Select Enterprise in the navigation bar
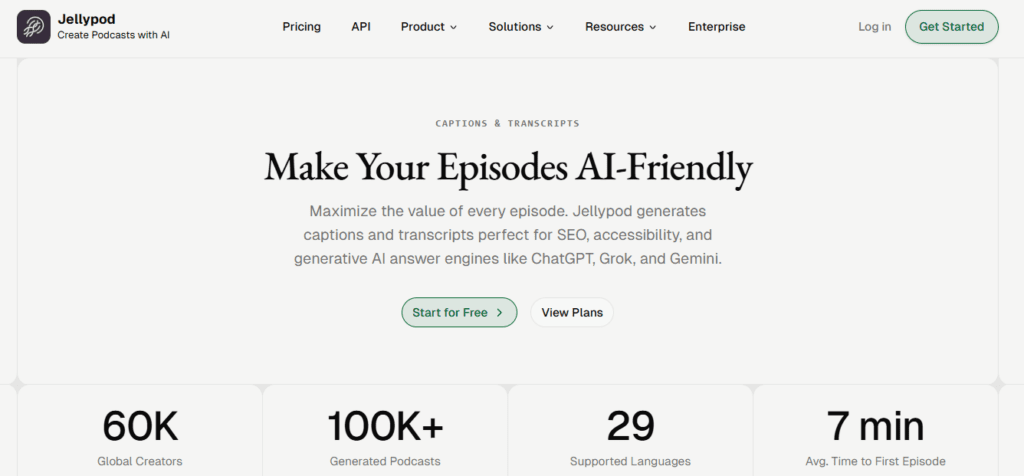The image size is (1024, 476). click(716, 27)
